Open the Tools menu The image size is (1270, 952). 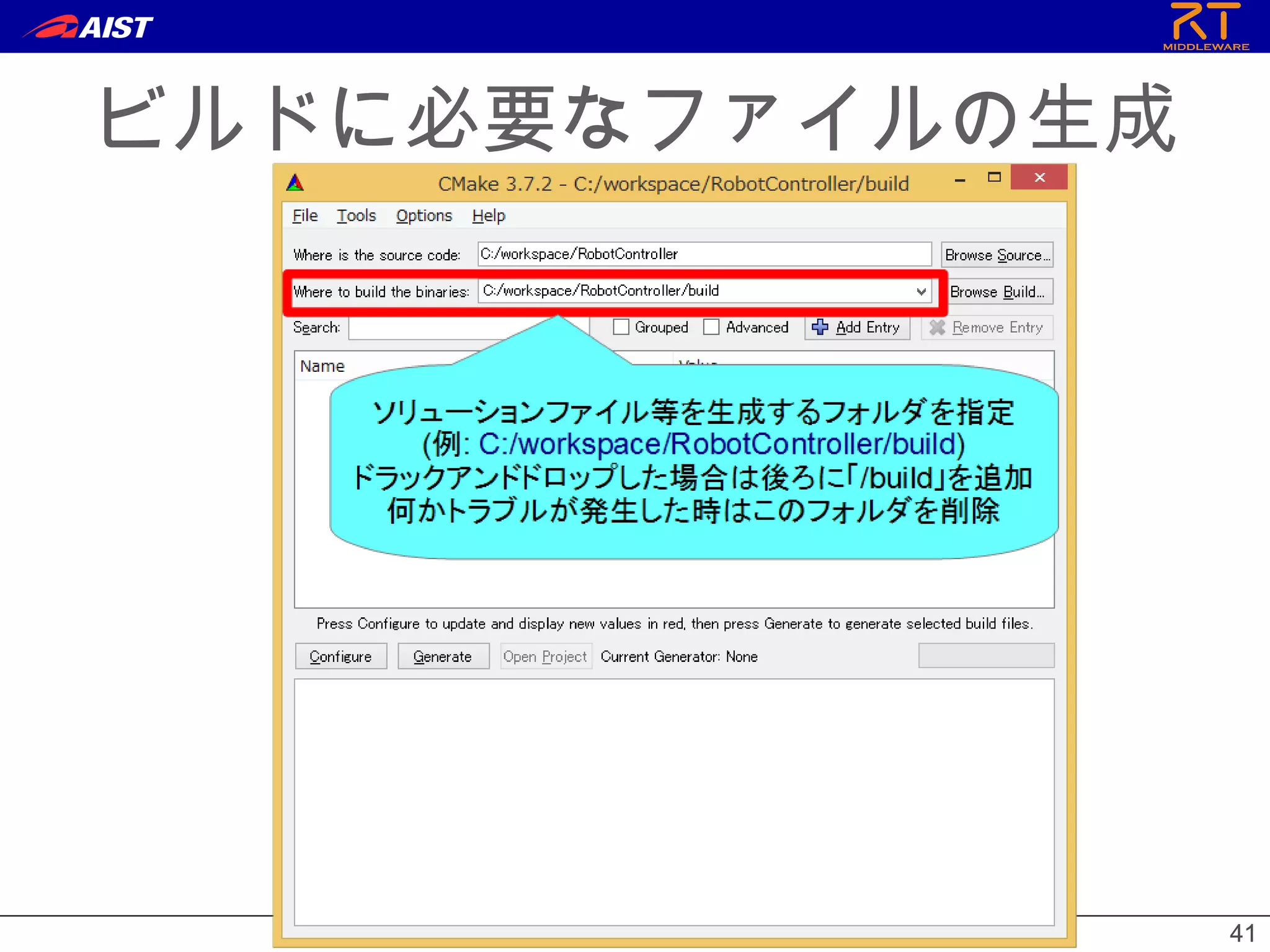pos(357,216)
